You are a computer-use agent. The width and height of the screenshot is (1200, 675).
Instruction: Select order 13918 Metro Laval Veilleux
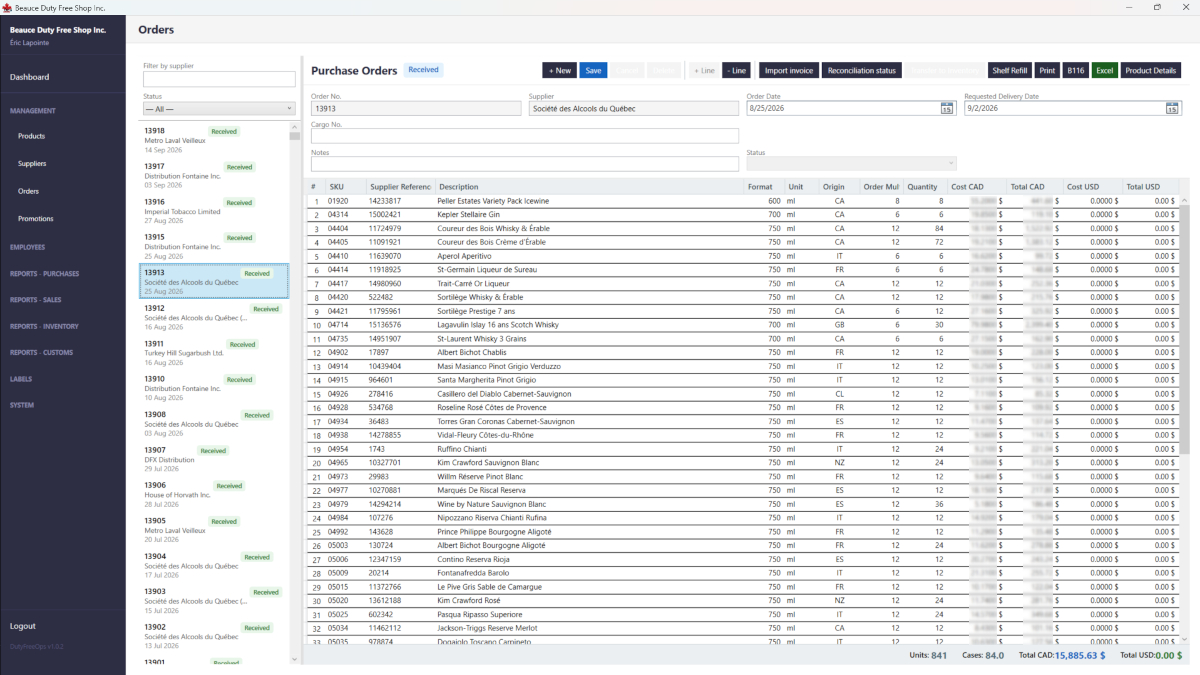pos(213,140)
